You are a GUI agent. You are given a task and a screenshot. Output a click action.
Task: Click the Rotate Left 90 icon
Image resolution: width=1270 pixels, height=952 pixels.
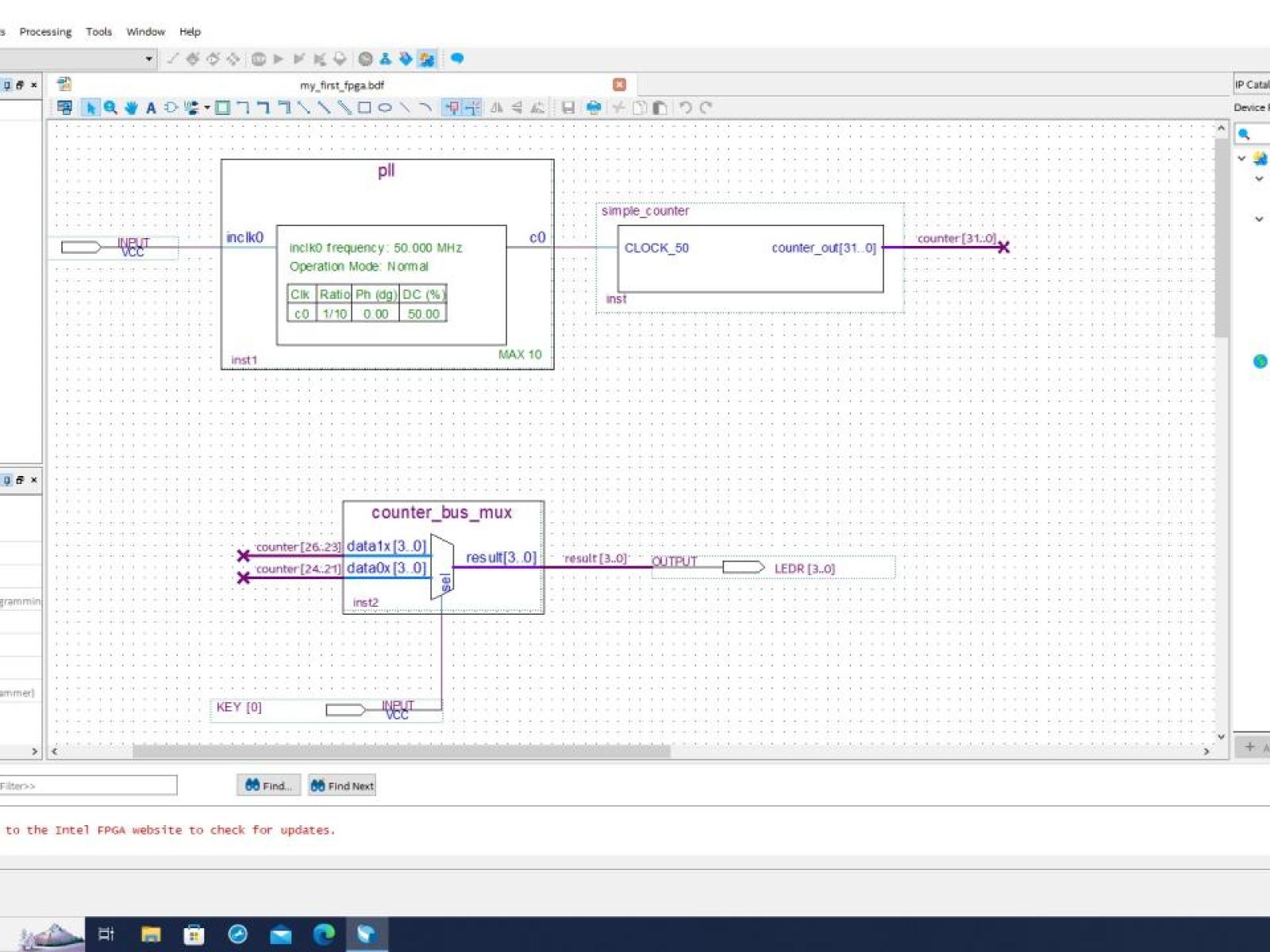click(x=537, y=108)
